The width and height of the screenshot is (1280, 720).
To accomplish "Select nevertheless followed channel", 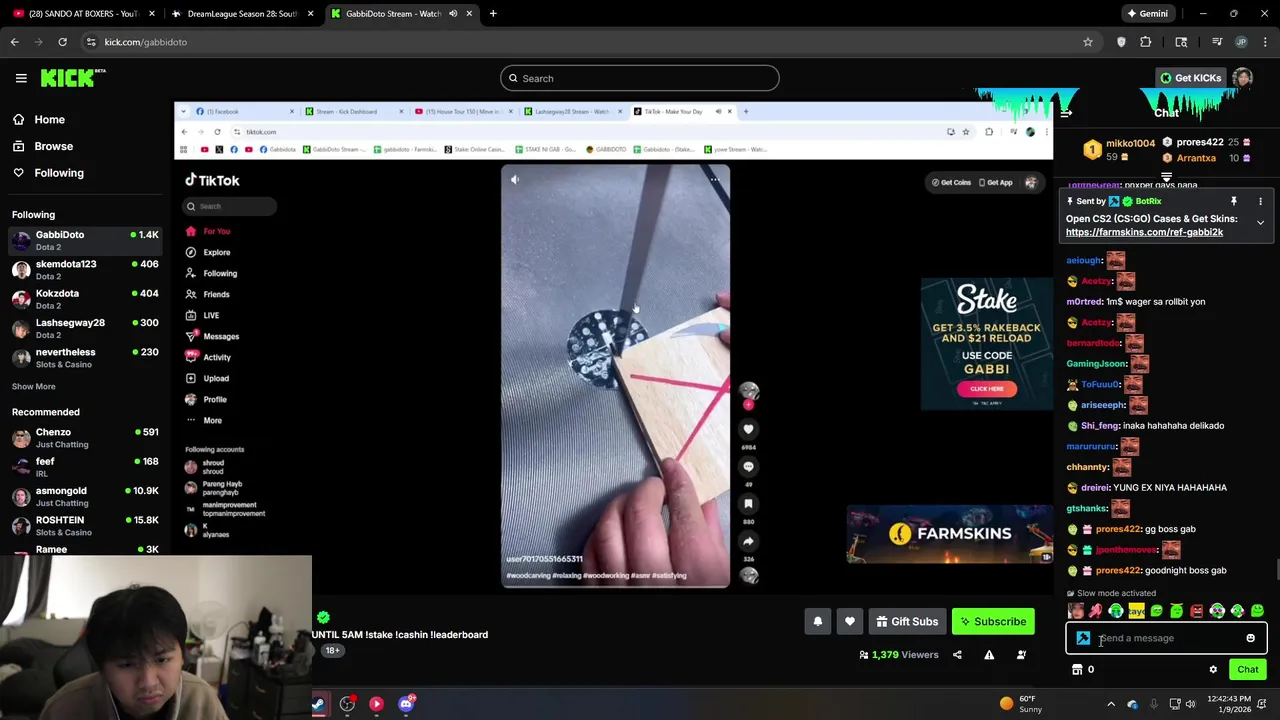I will click(x=86, y=358).
